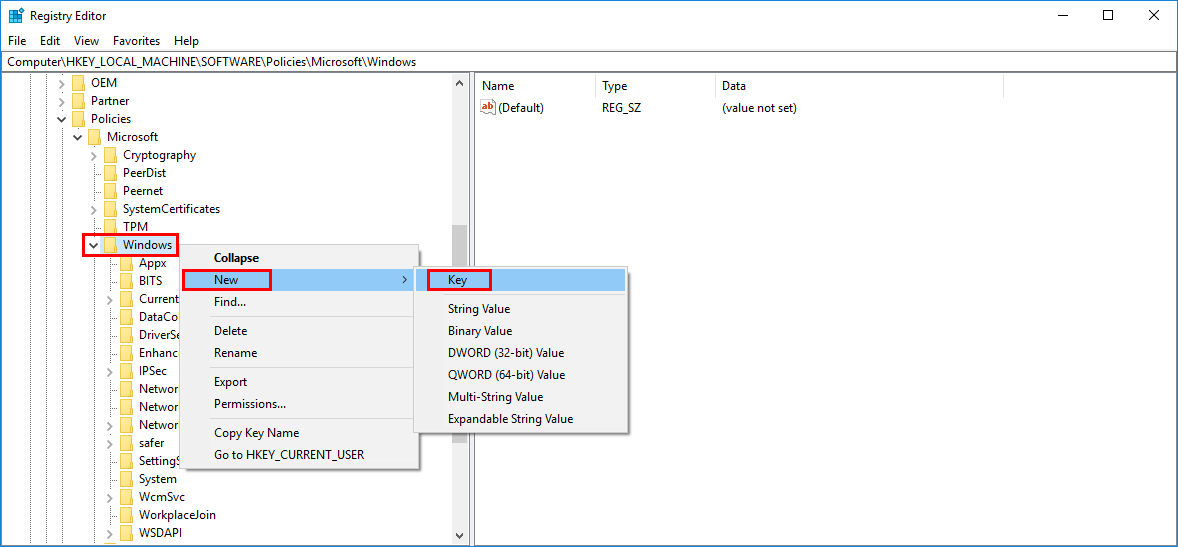Click the TPM folder icon
Viewport: 1178px width, 547px height.
point(110,226)
